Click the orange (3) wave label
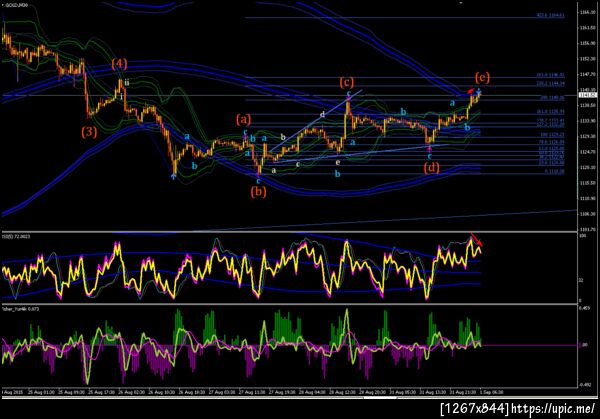600x419 pixels. click(89, 132)
